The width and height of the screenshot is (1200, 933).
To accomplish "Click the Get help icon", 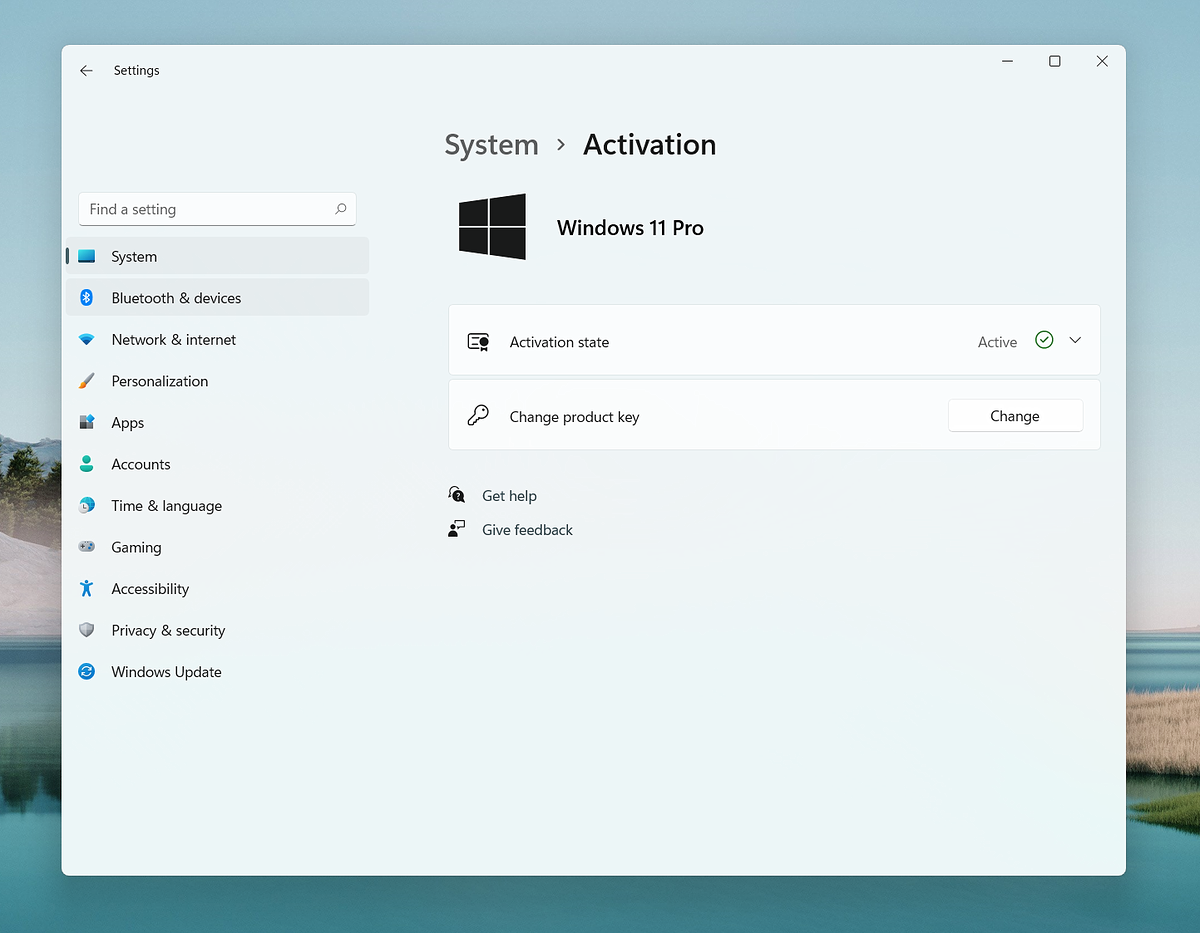I will [x=457, y=495].
